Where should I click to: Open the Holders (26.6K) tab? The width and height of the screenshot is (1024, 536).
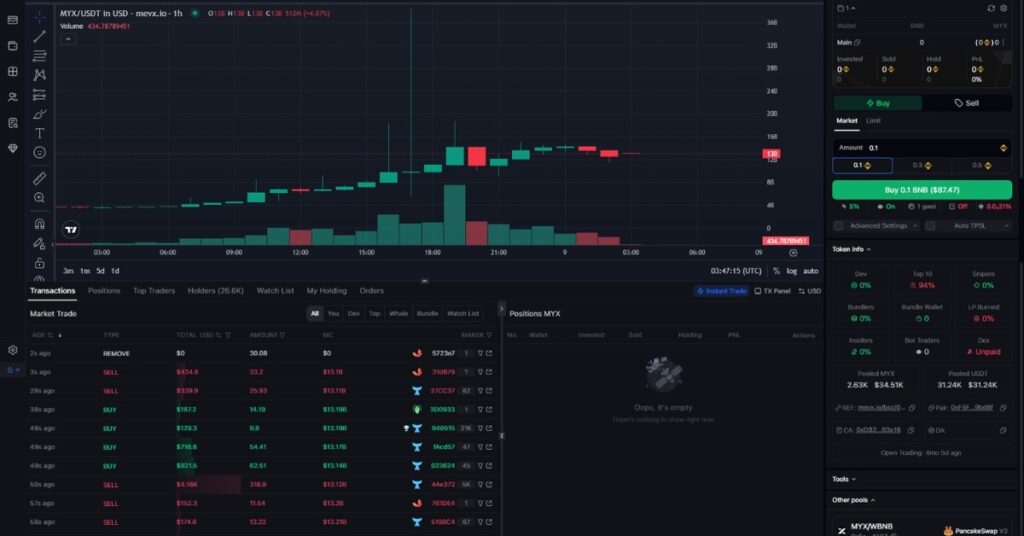[216, 291]
